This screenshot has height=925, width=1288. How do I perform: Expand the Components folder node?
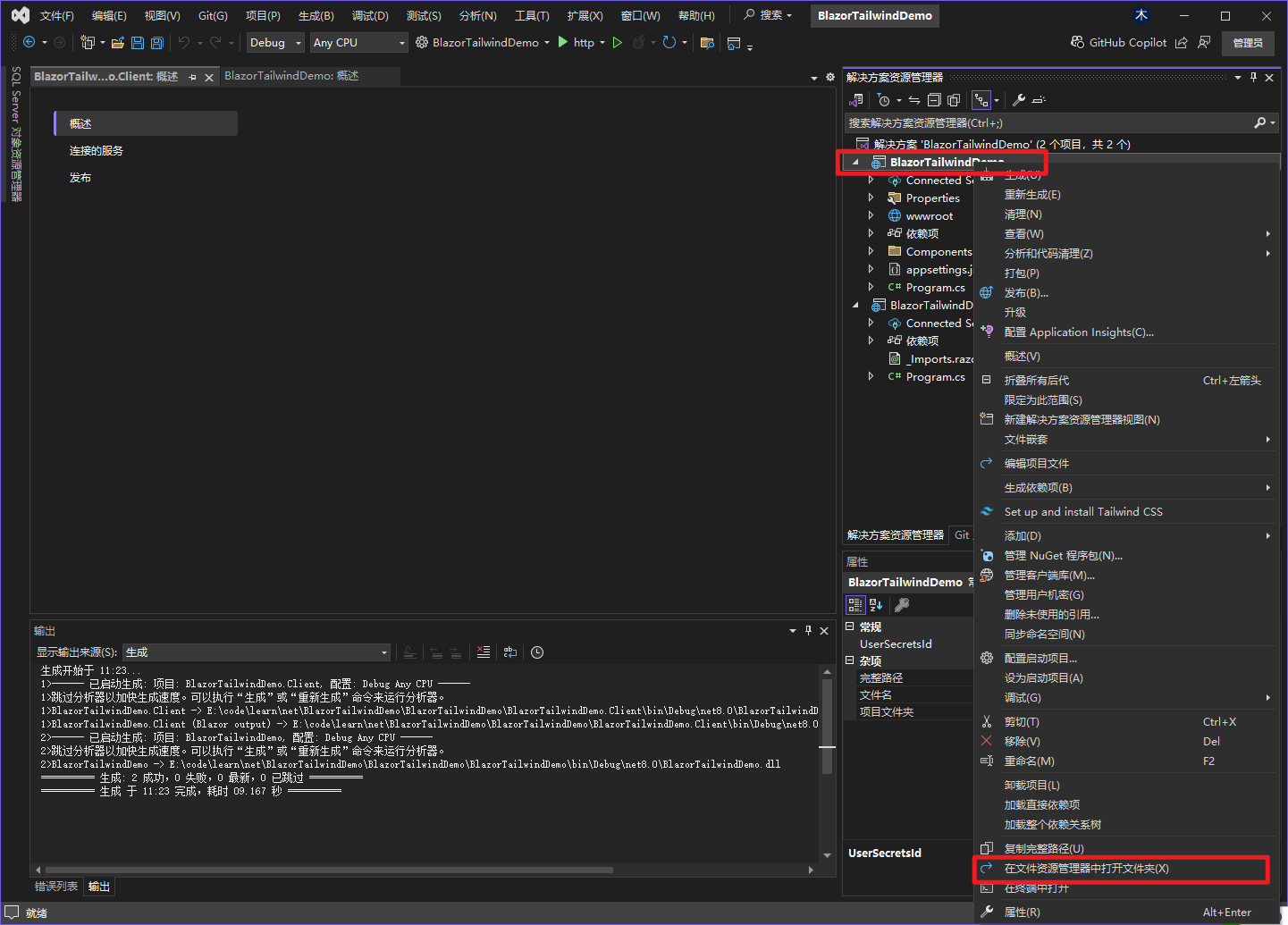coord(871,251)
